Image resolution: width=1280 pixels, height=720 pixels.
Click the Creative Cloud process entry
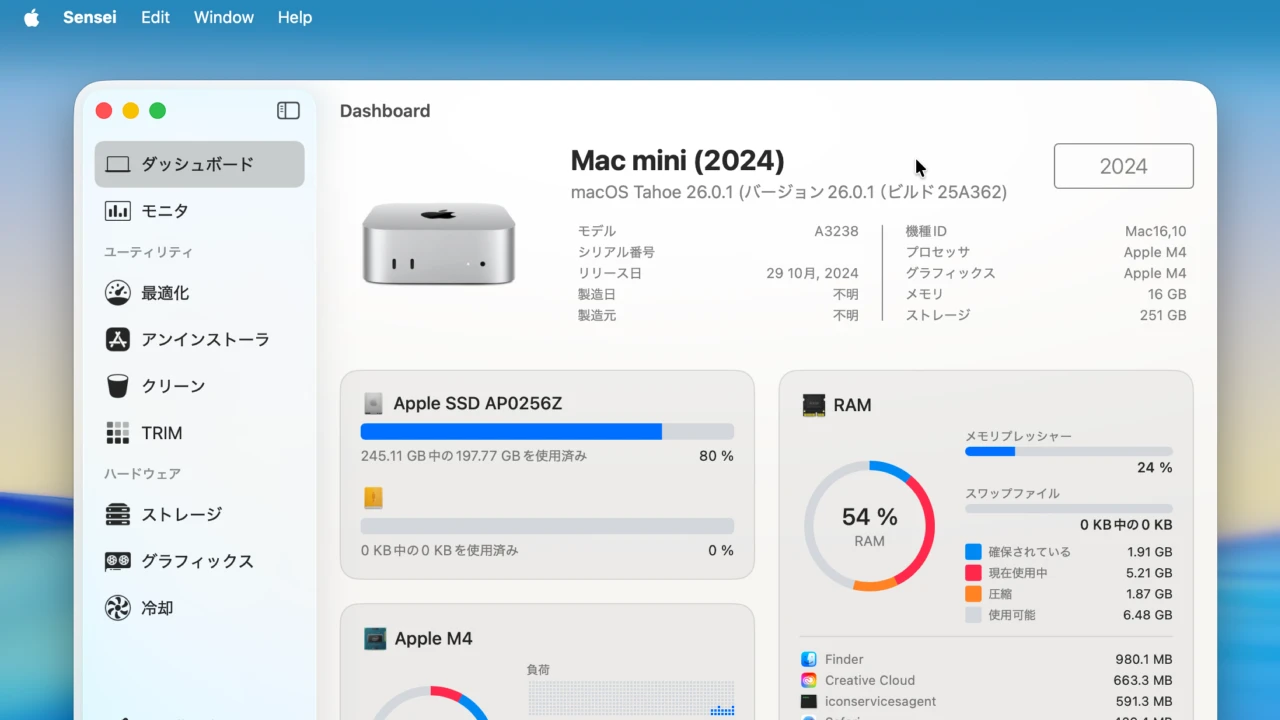coord(869,681)
